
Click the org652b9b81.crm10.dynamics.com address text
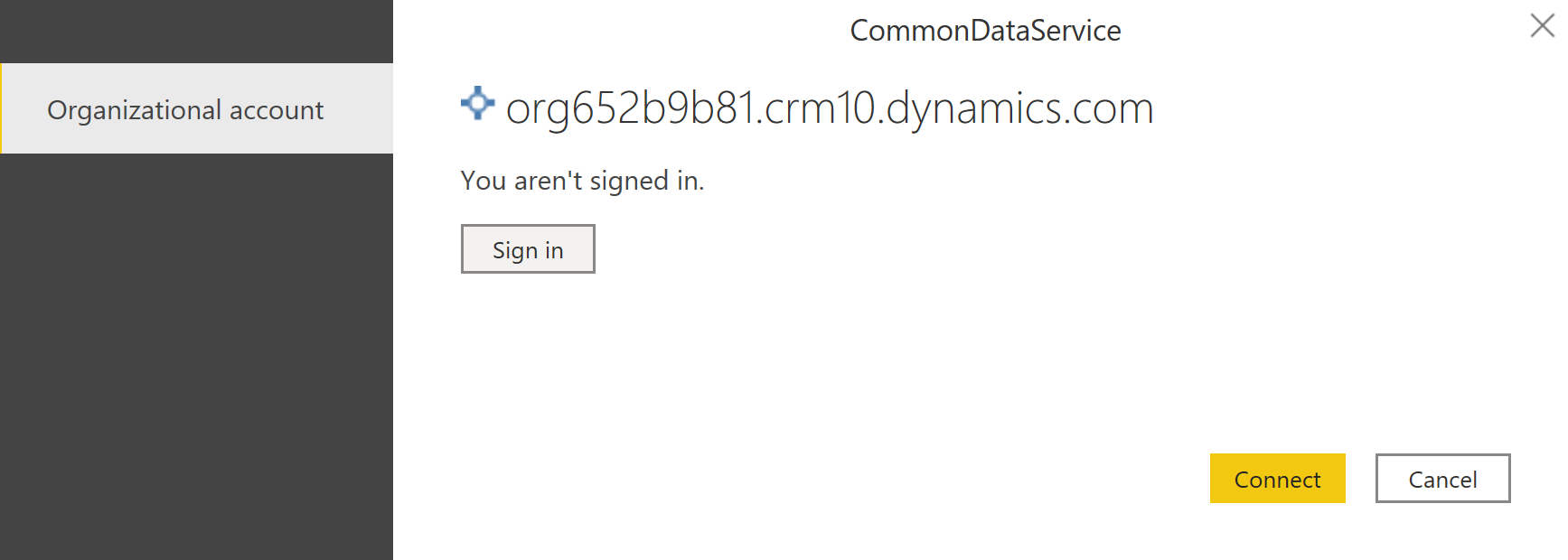point(829,107)
